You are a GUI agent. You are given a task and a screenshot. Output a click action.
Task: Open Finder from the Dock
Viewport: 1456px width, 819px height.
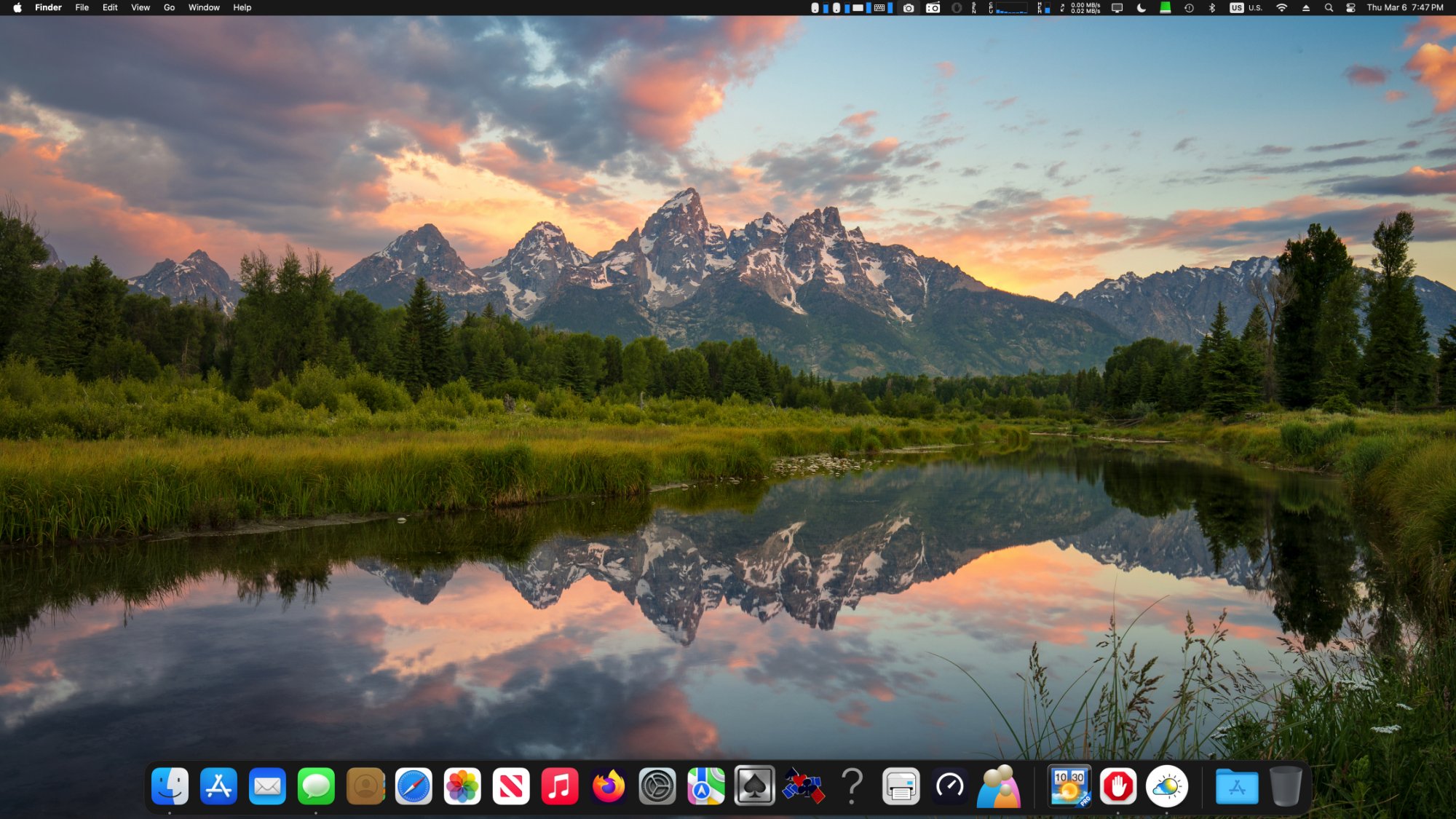click(170, 786)
